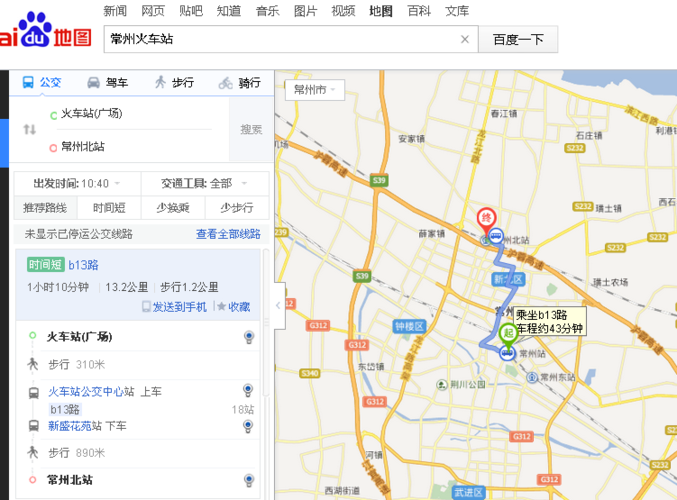
Task: Click the red 终 destination marker on map
Action: 487,221
